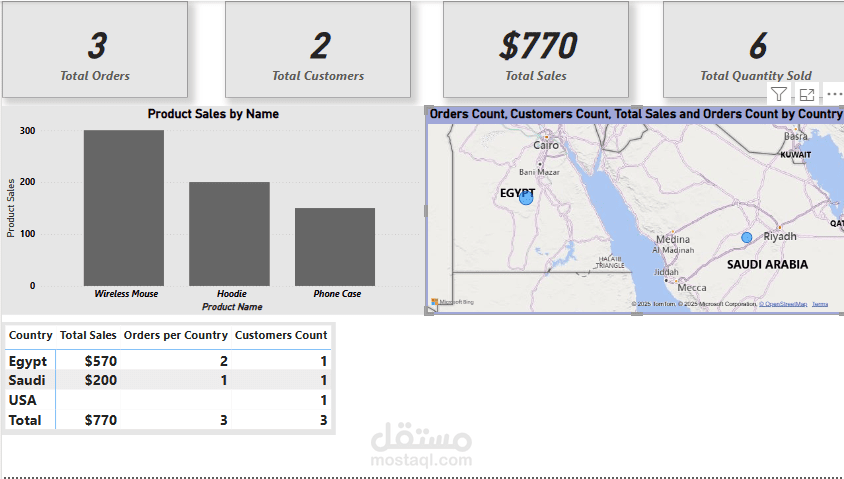Click the KUWAIT label on the map
Image resolution: width=844 pixels, height=479 pixels.
(796, 154)
